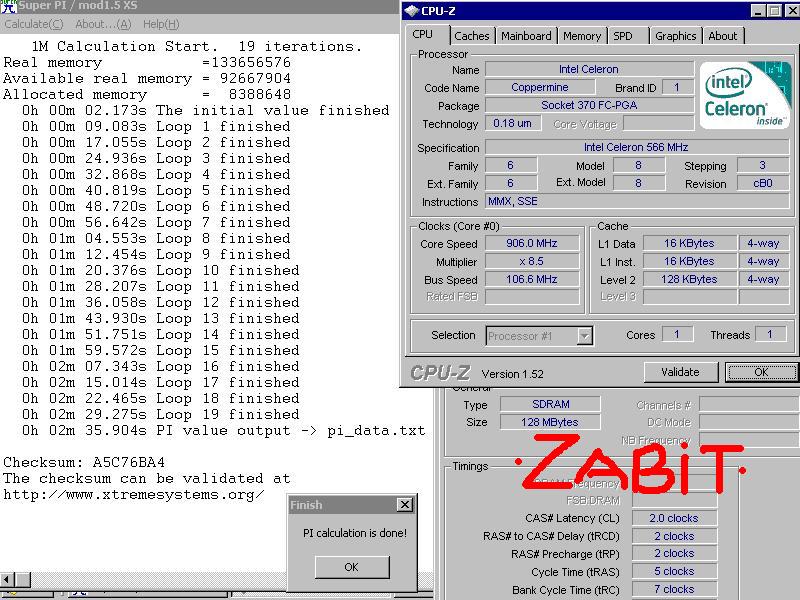Click the Super PI scrollbar left arrow
The height and width of the screenshot is (600, 800).
(x=7, y=580)
